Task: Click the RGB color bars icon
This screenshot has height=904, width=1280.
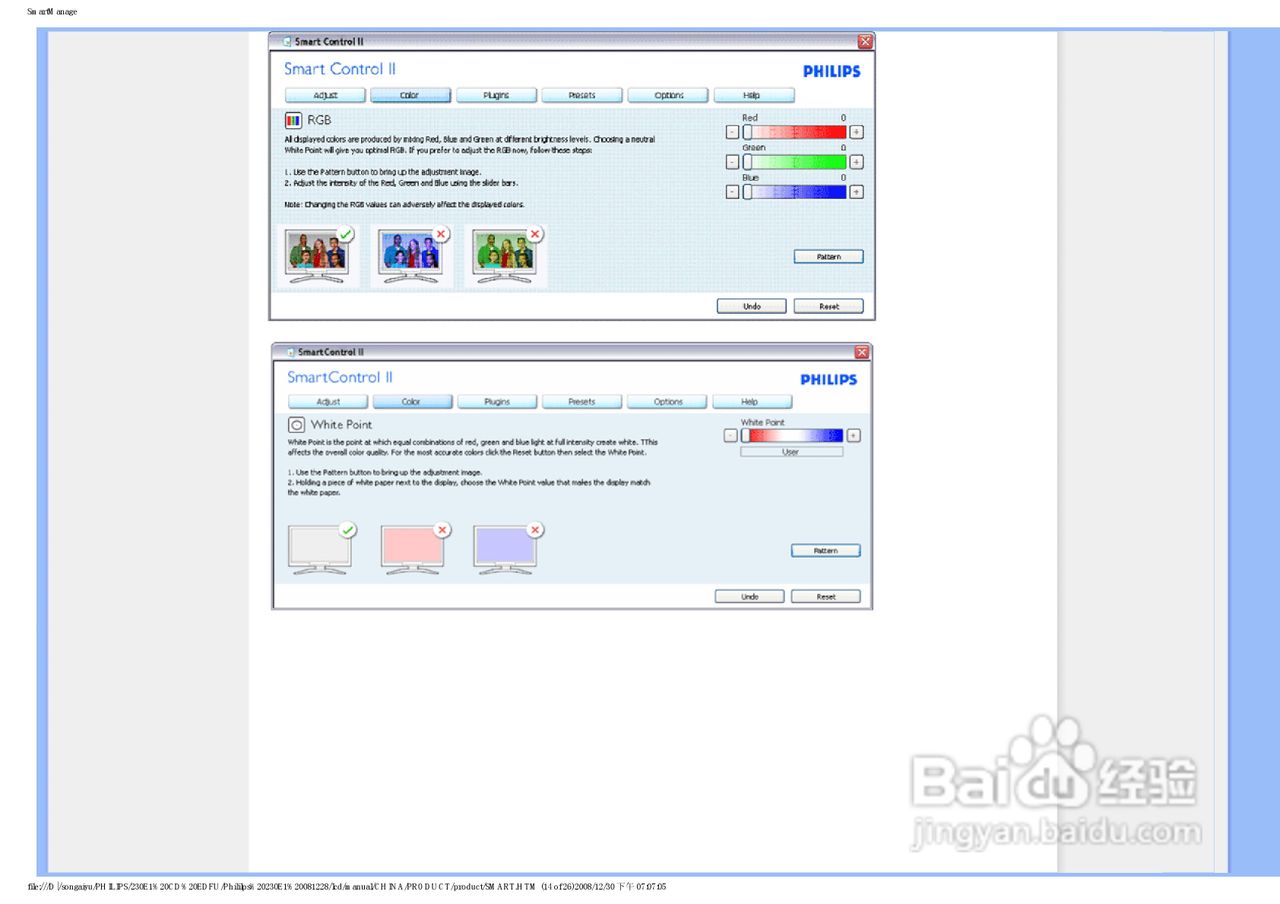Action: [x=293, y=120]
